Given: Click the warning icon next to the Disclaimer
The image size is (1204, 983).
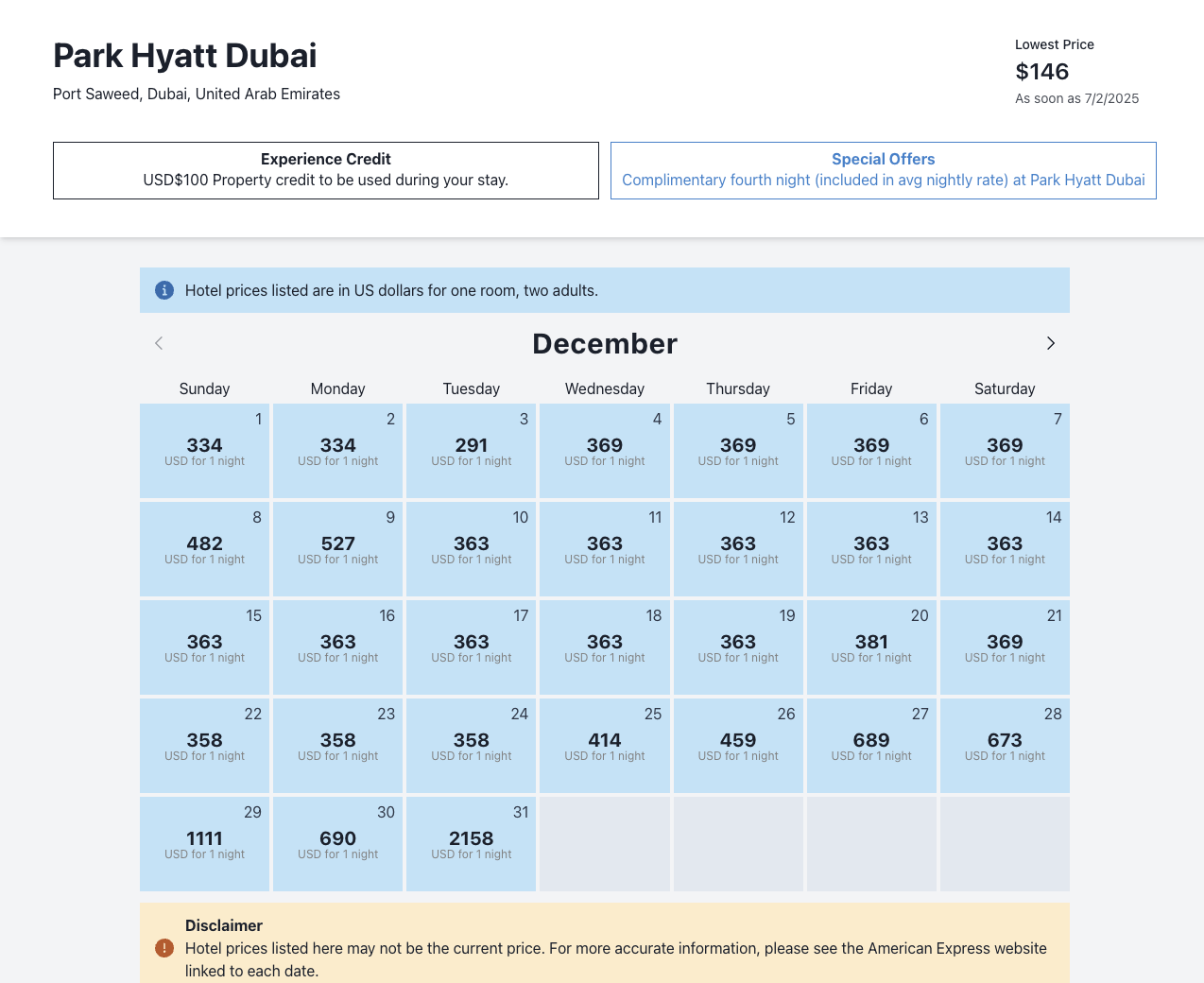Looking at the screenshot, I should (x=164, y=948).
